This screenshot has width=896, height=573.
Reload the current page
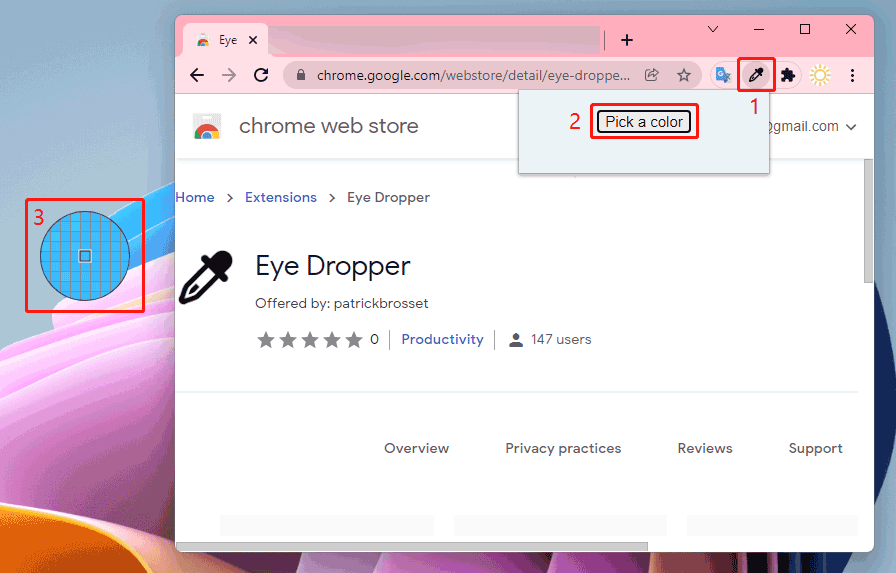tap(261, 75)
